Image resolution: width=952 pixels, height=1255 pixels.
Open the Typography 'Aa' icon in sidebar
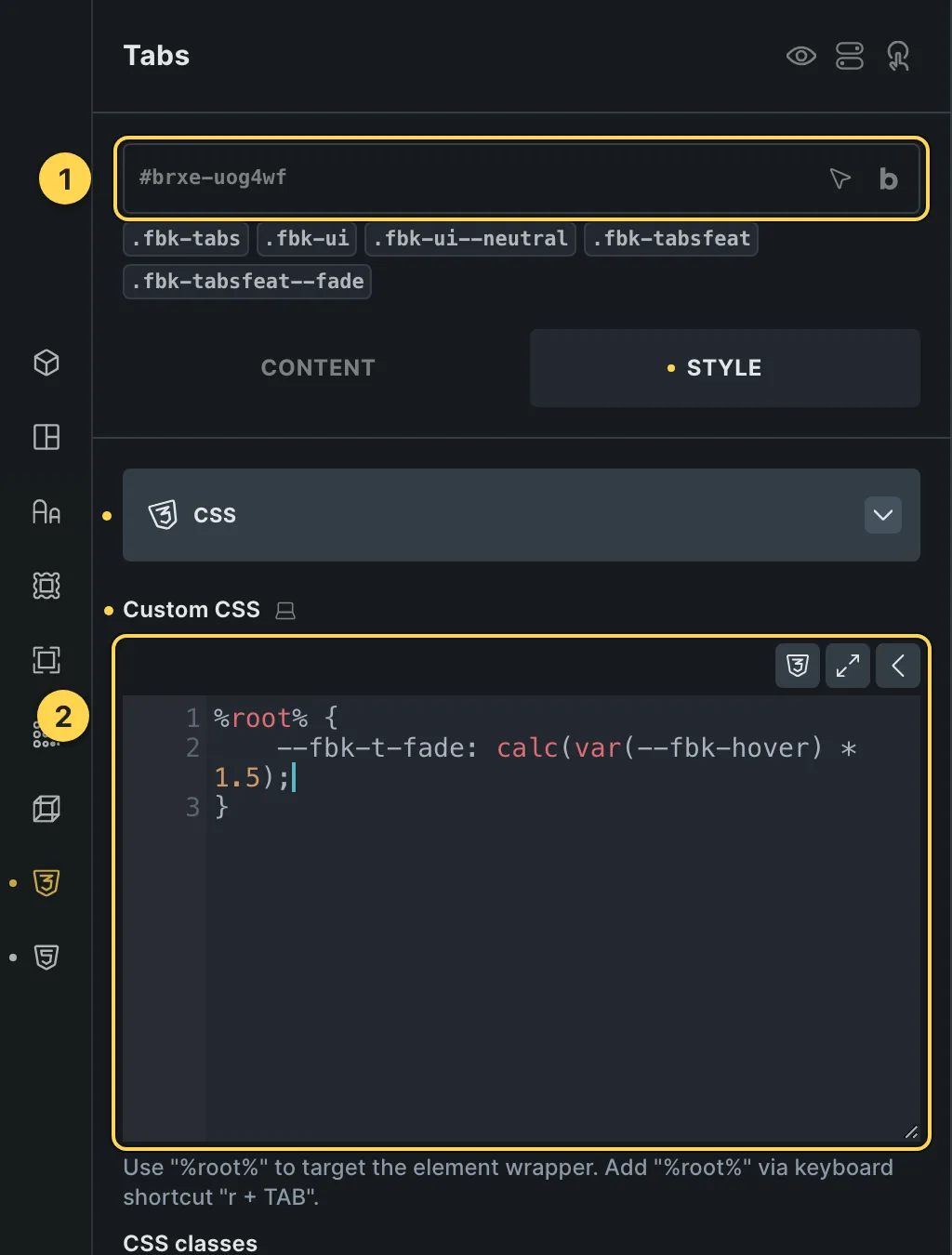46,511
